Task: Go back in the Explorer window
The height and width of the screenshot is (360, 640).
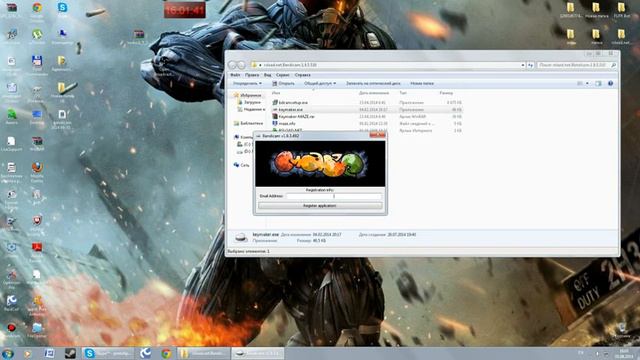Action: point(233,65)
